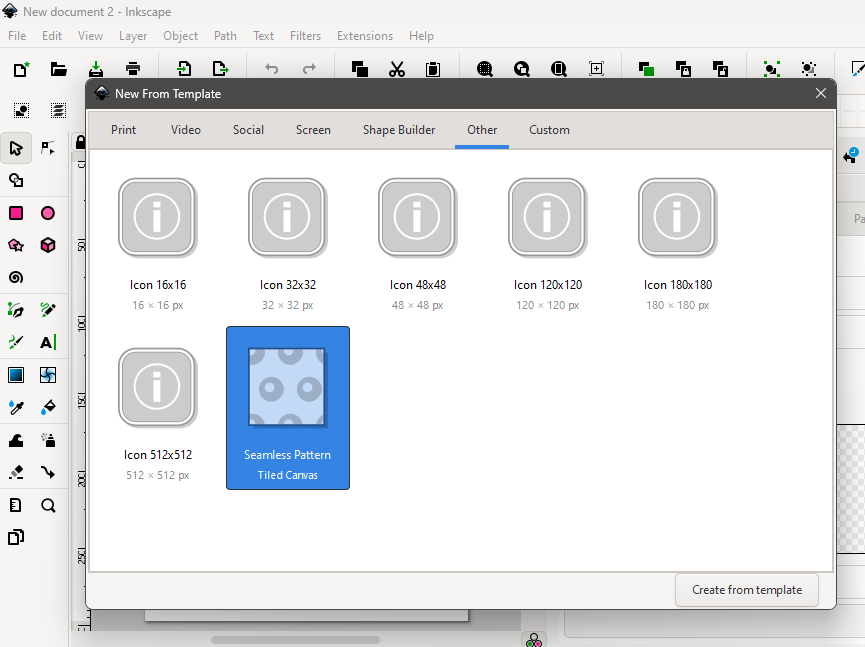Switch to the Social templates tab
This screenshot has width=865, height=647.
click(248, 130)
